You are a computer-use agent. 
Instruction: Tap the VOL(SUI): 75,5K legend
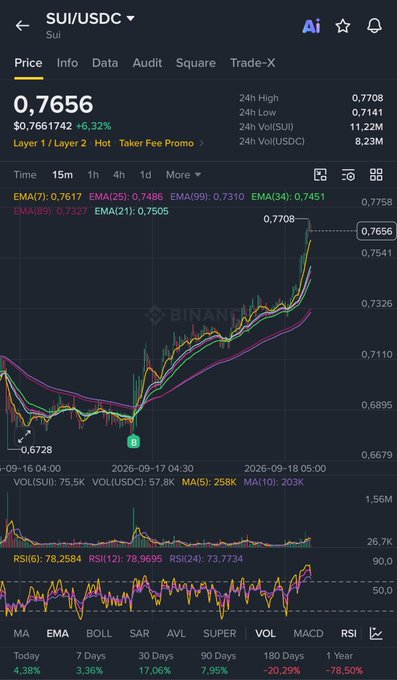pos(49,482)
